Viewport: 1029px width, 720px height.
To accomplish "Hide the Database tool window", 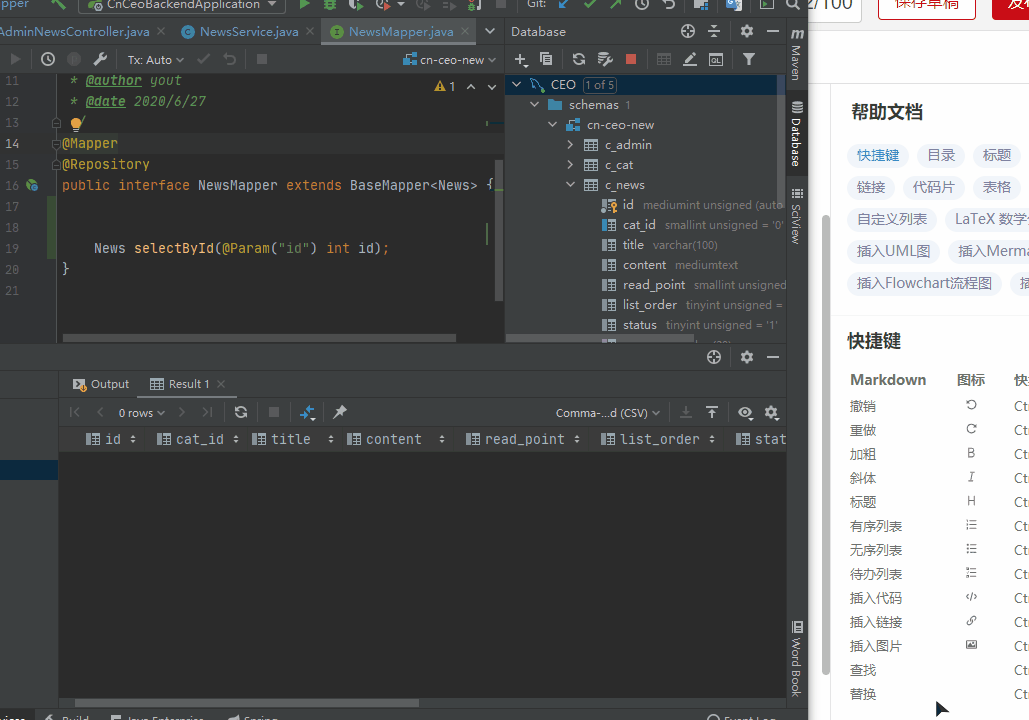I will [x=773, y=31].
